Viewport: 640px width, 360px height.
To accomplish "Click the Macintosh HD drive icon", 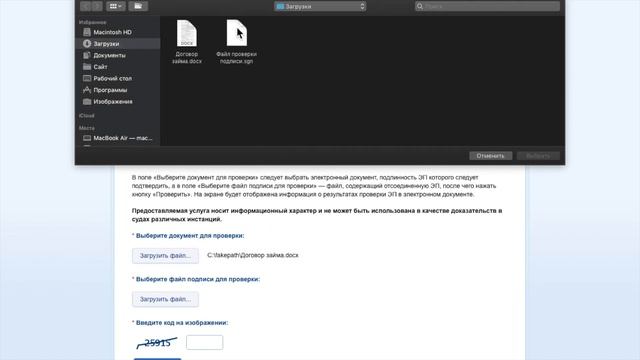I will [x=87, y=32].
